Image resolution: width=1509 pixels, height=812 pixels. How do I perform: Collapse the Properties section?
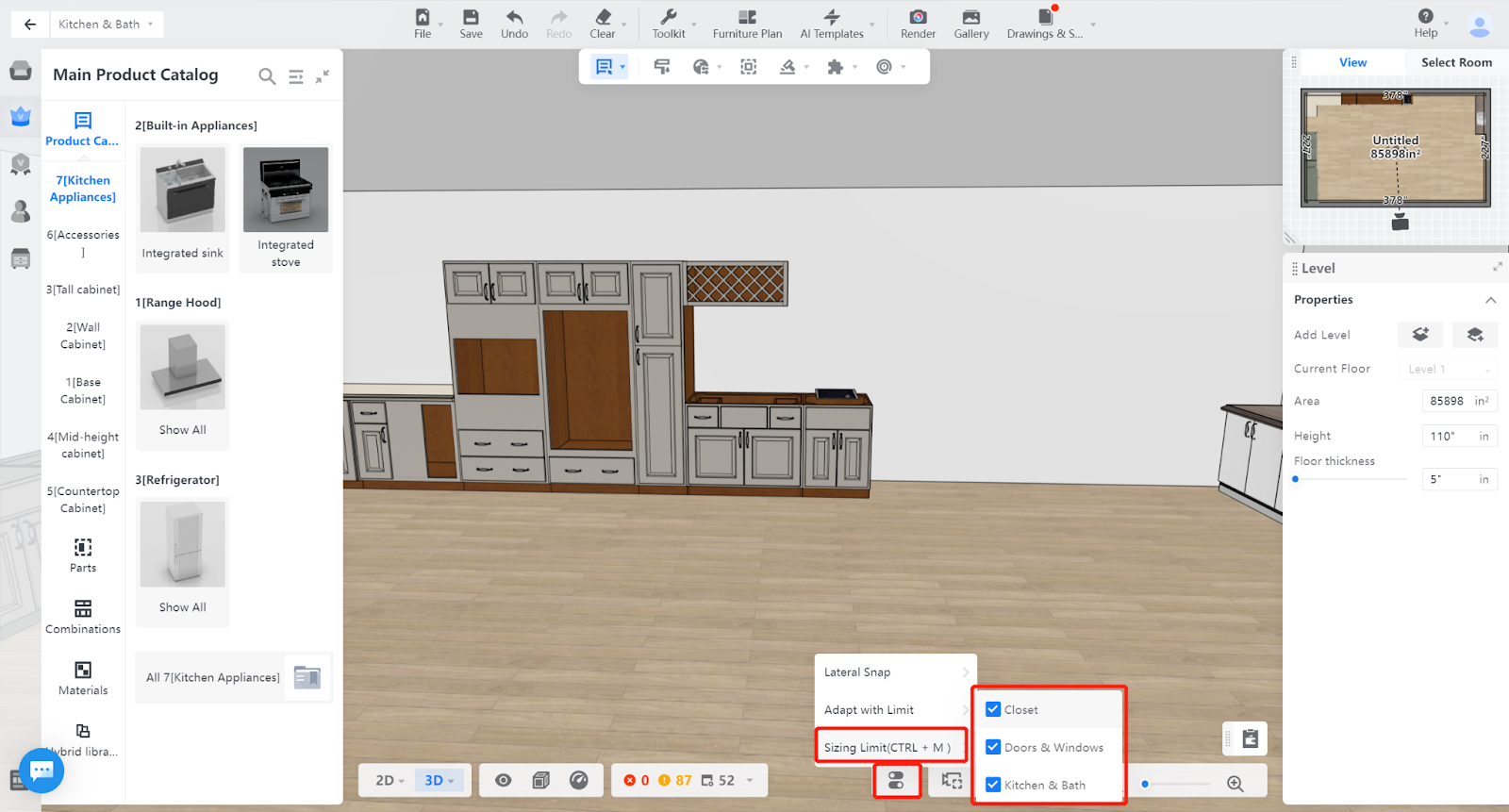[x=1491, y=300]
